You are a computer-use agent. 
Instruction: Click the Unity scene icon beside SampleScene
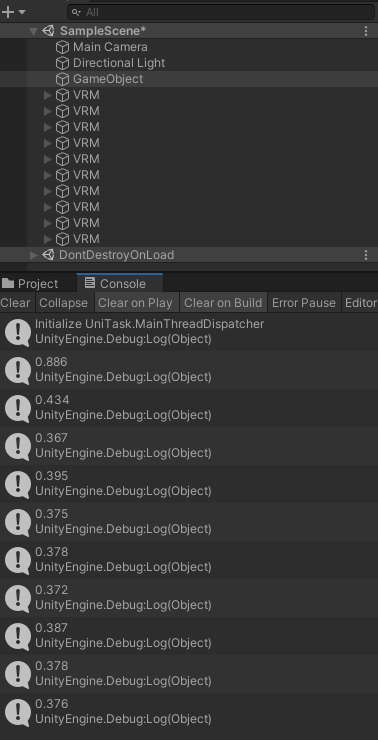tap(48, 31)
